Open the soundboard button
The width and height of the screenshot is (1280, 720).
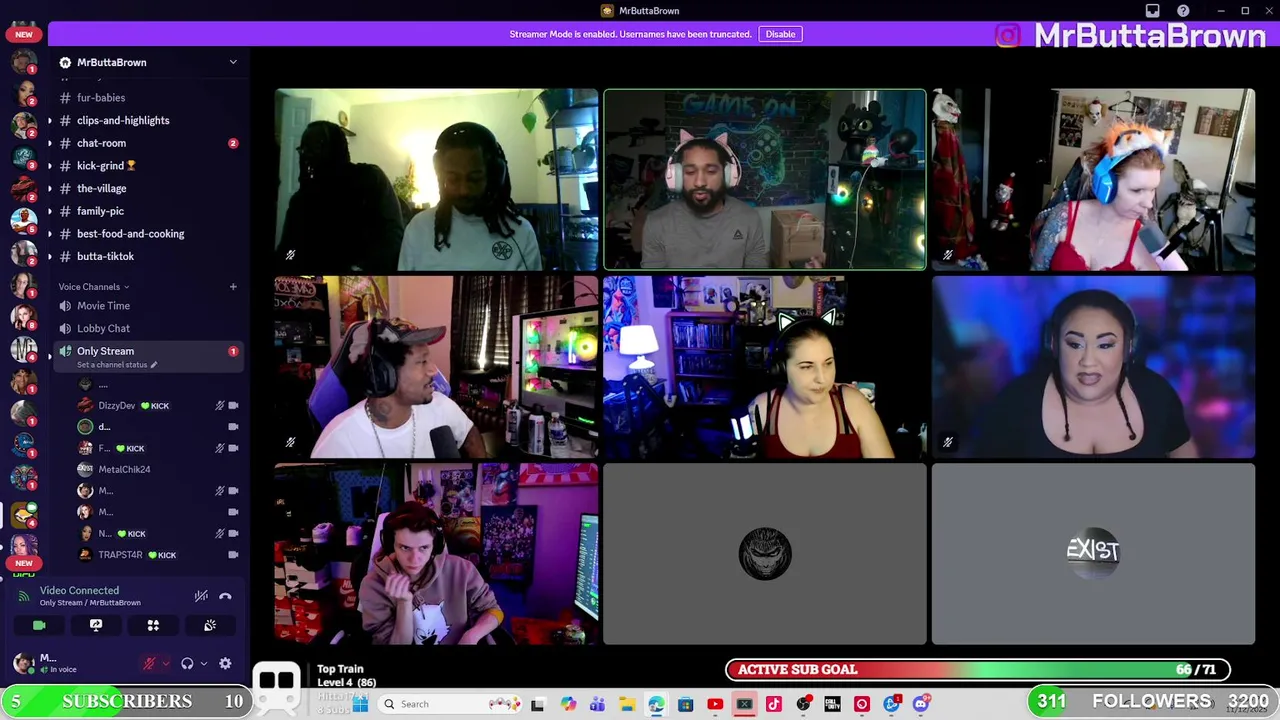tap(210, 625)
